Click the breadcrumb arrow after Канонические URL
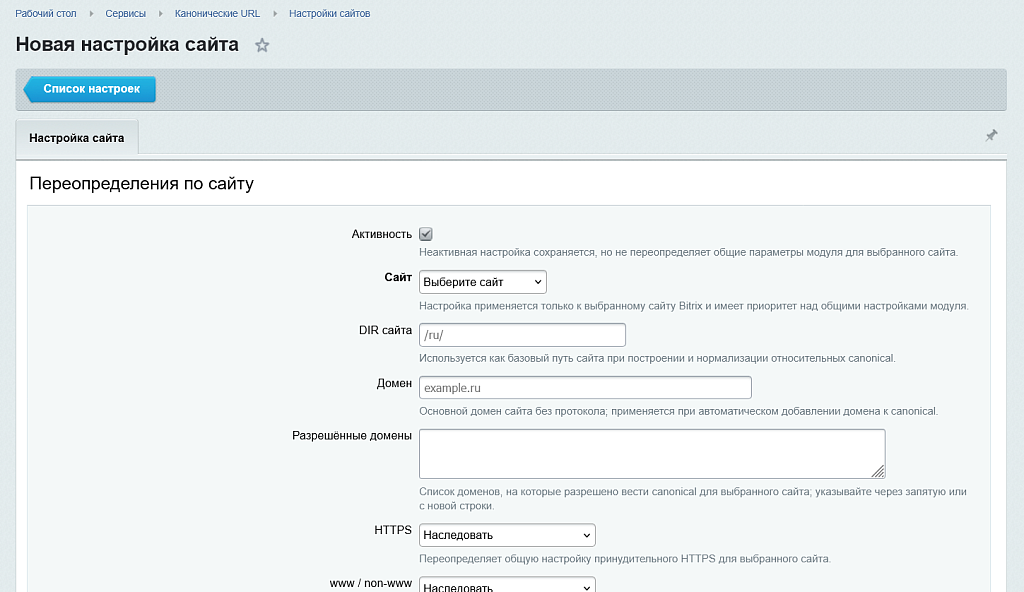Screen dimensions: 1024x592 (275, 14)
